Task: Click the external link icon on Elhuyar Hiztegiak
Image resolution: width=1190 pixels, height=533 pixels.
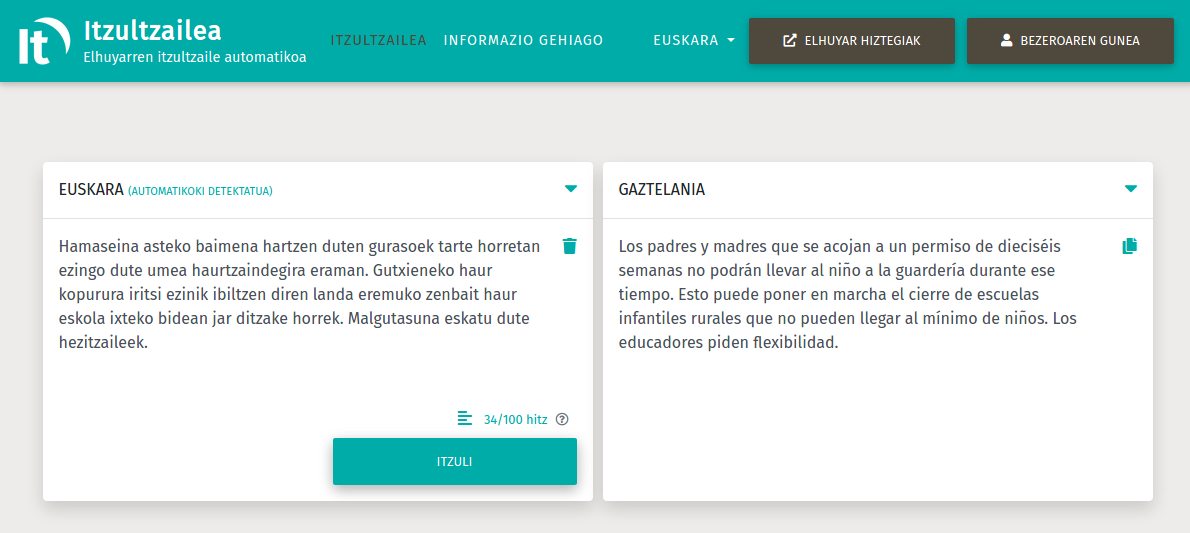Action: click(790, 41)
